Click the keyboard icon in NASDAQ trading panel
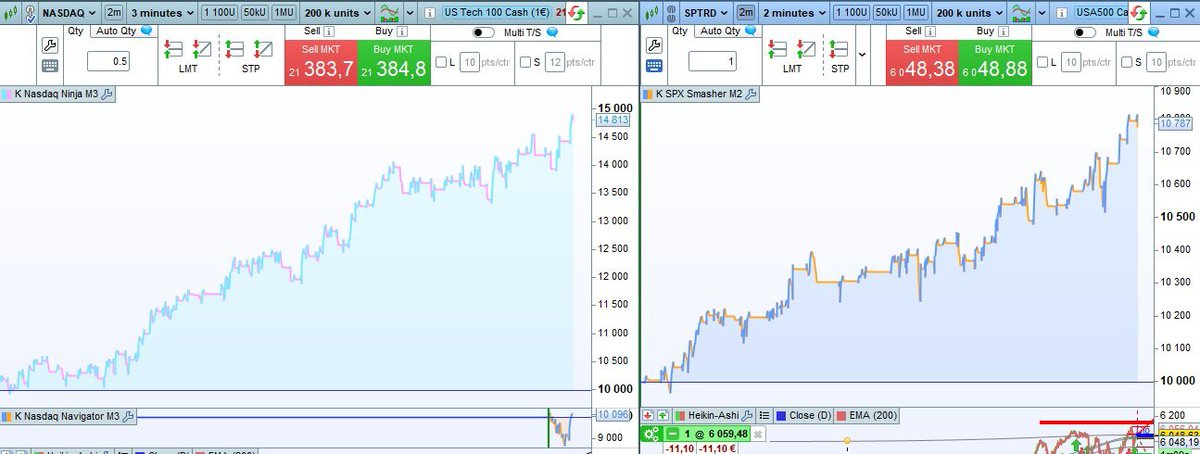 point(49,66)
